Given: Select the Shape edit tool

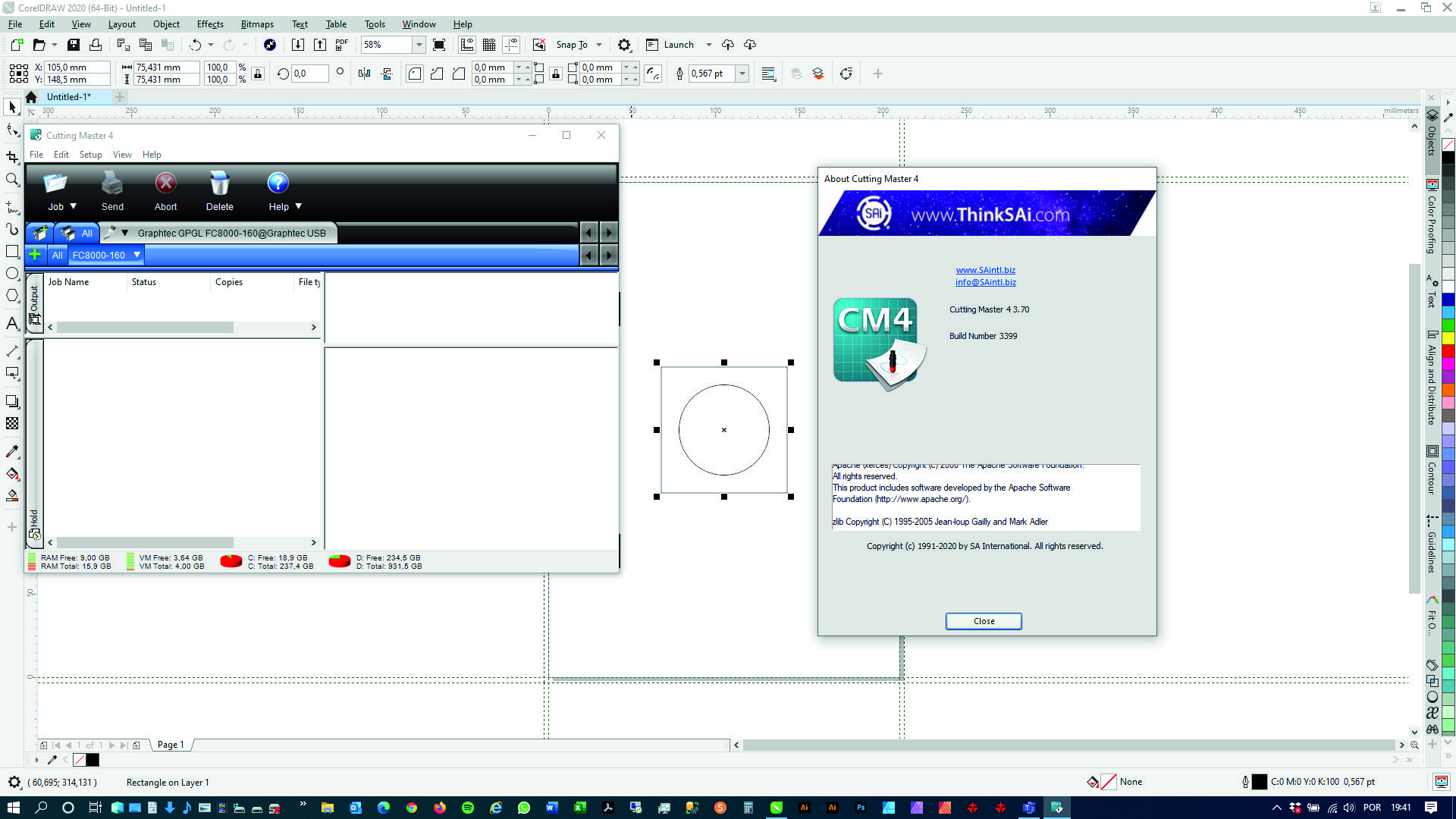Looking at the screenshot, I should pyautogui.click(x=12, y=131).
